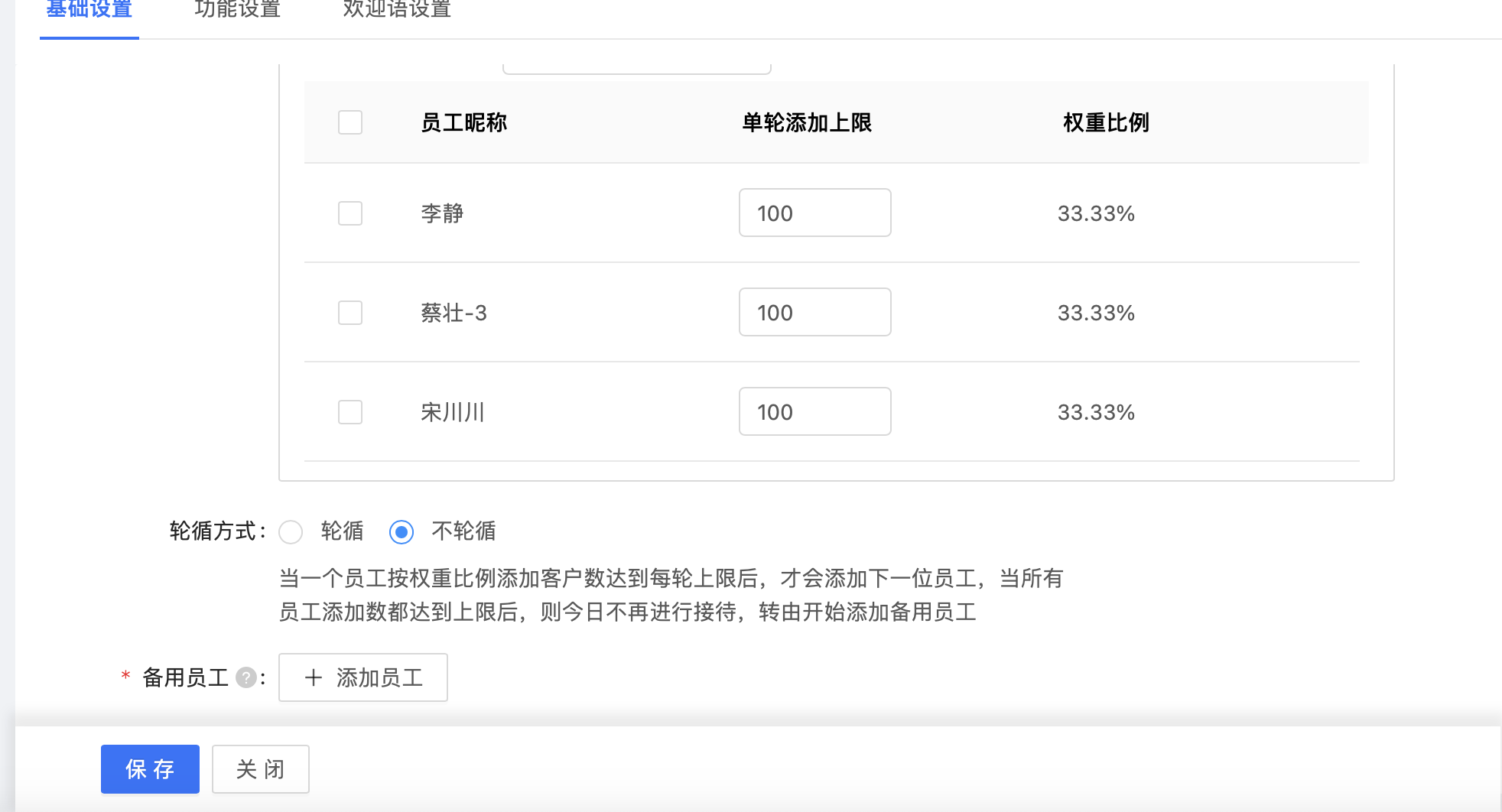Click the 单轮添加上限 input for 李静
Screen dimensions: 1502x812
point(815,213)
